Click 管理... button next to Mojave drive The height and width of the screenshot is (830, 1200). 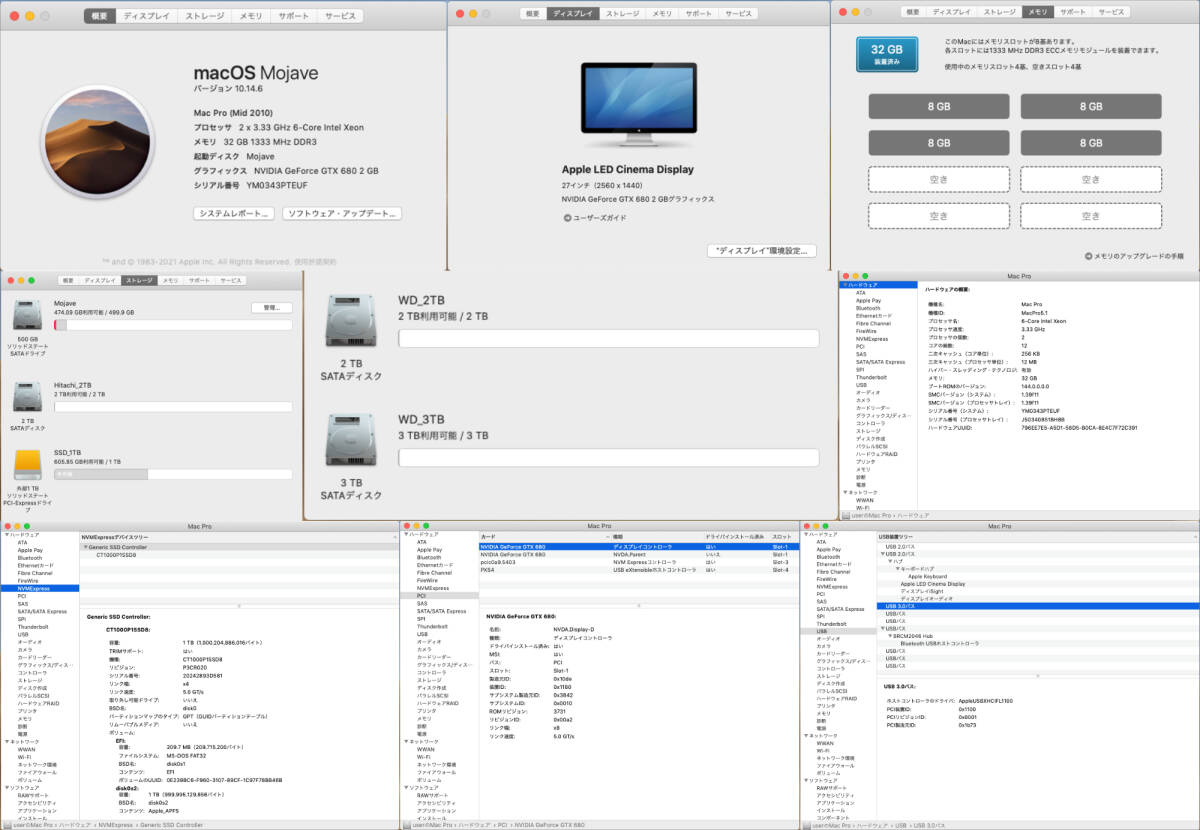pyautogui.click(x=271, y=308)
